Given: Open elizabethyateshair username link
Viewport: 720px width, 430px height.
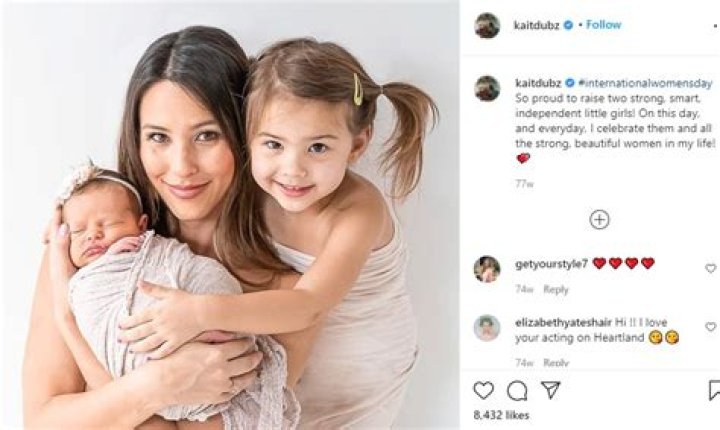Looking at the screenshot, I should 562,322.
